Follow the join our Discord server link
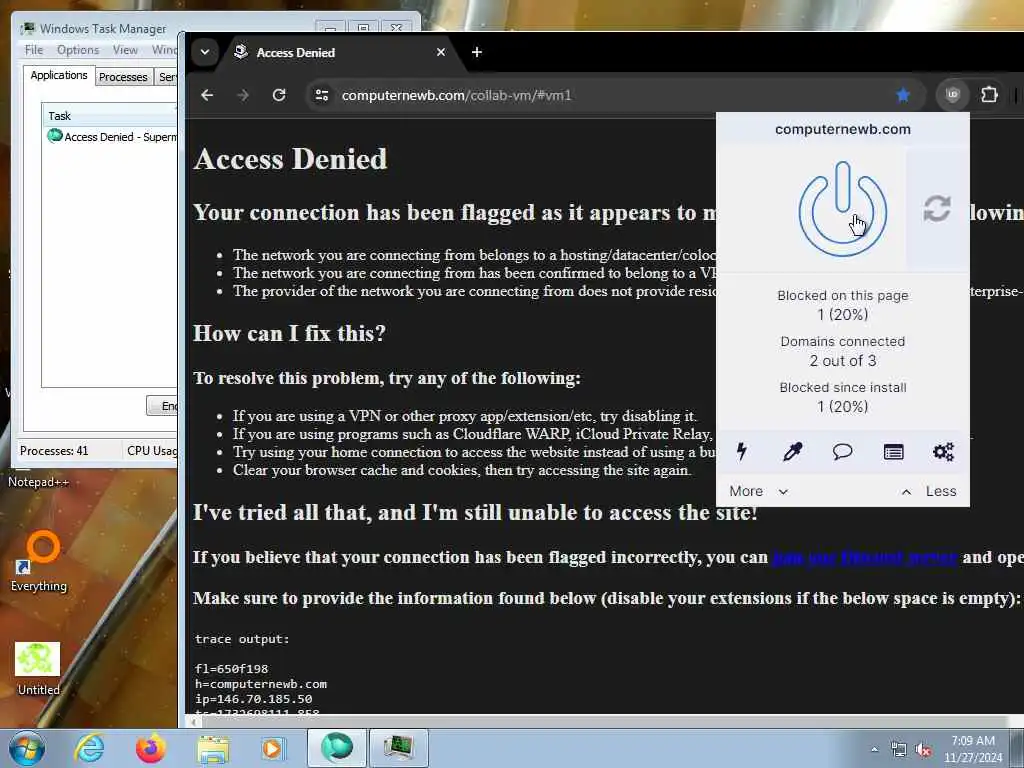This screenshot has width=1024, height=768. coord(865,557)
